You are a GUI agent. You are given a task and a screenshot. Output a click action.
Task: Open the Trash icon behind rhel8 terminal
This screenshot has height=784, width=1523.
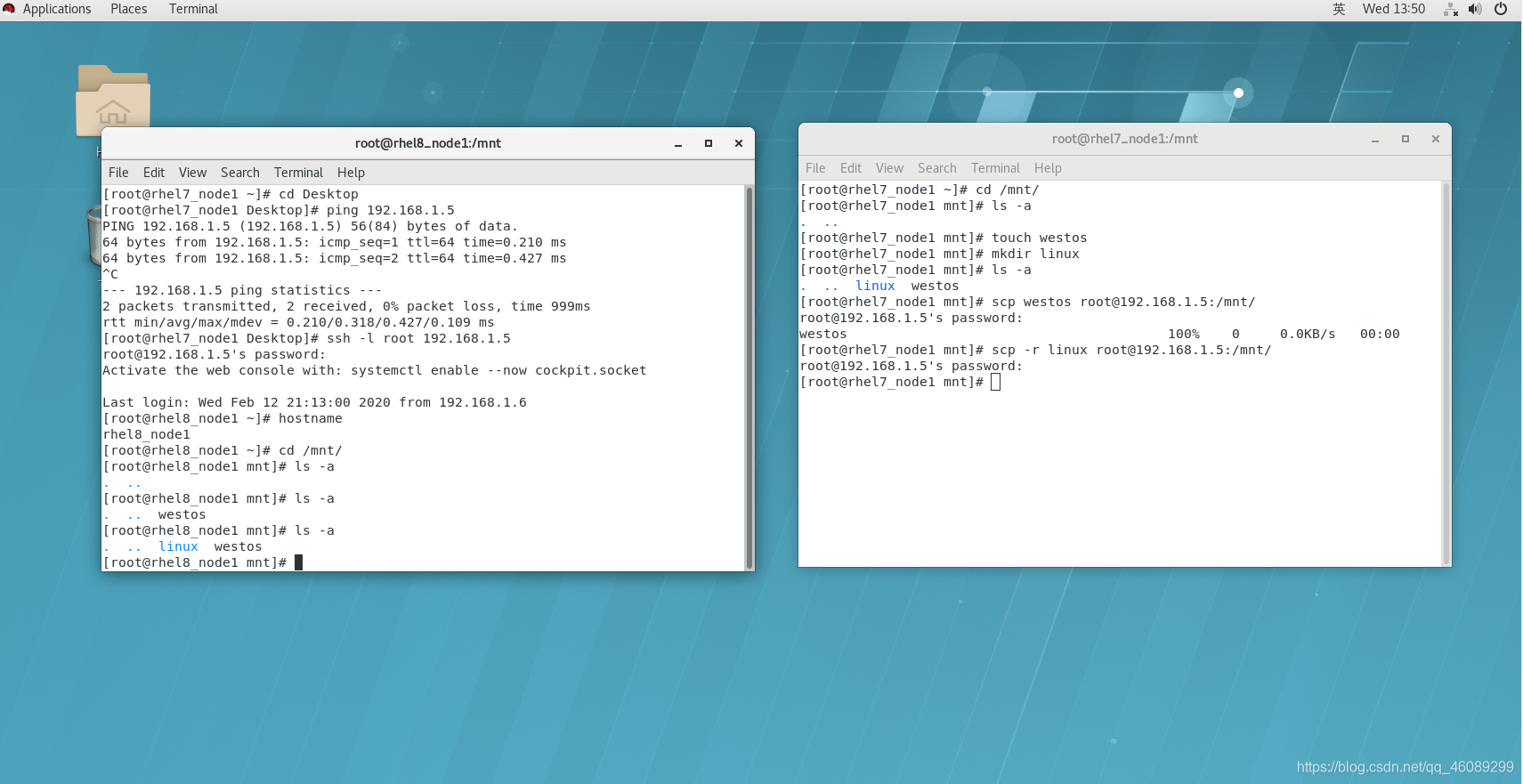[94, 235]
